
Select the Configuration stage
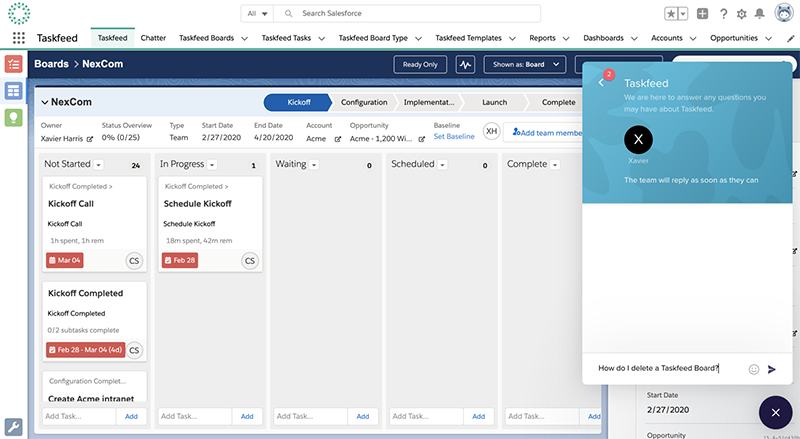coord(364,102)
